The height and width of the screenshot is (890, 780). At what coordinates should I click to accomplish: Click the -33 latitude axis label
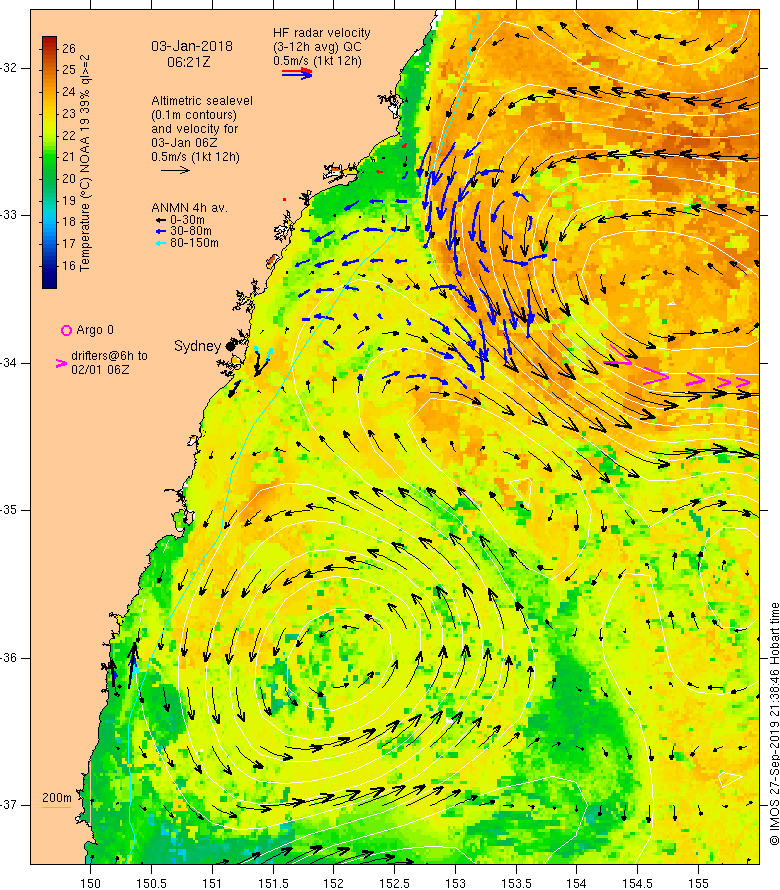coord(10,215)
